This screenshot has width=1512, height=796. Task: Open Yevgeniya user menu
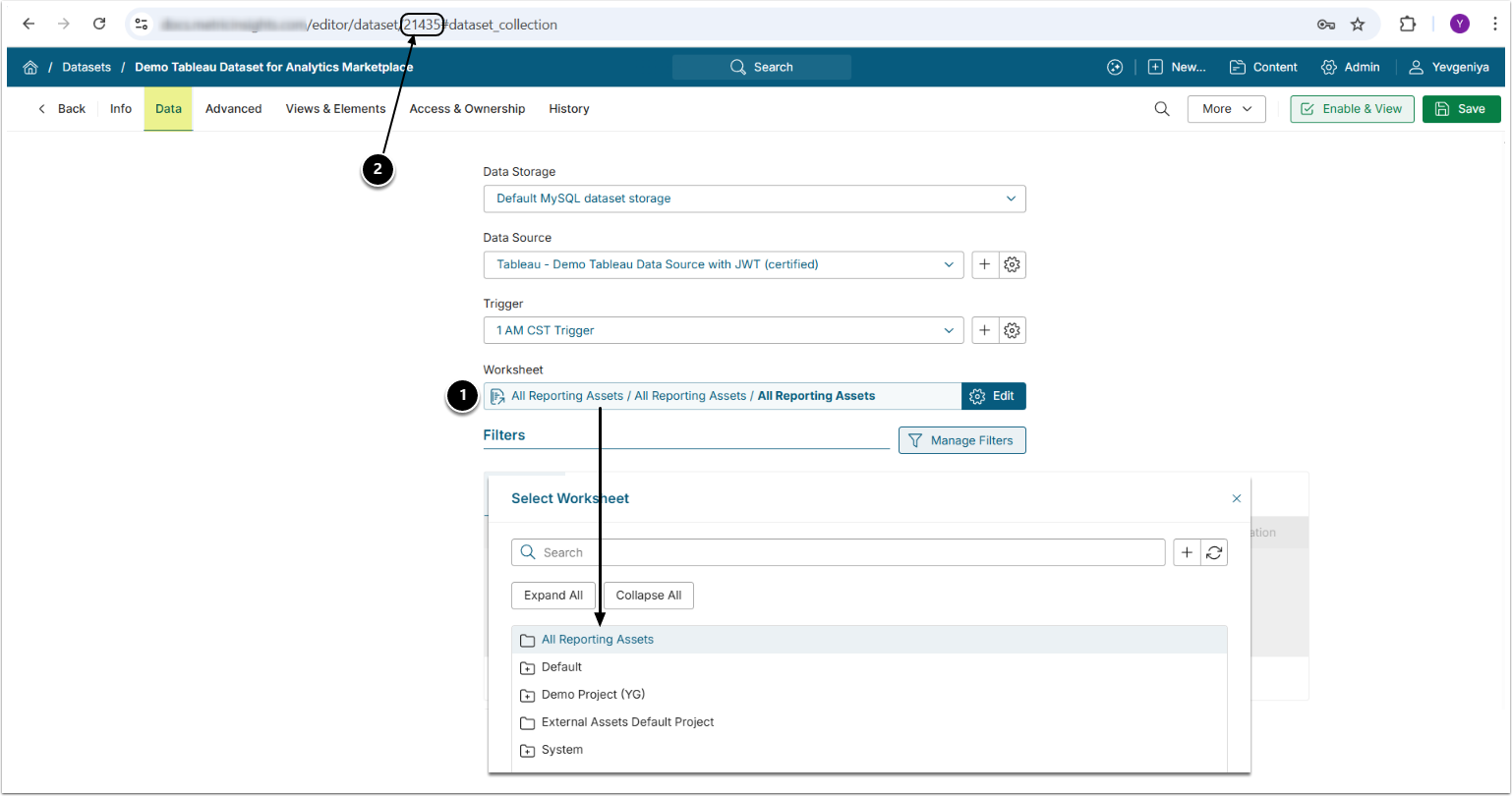coord(1448,67)
